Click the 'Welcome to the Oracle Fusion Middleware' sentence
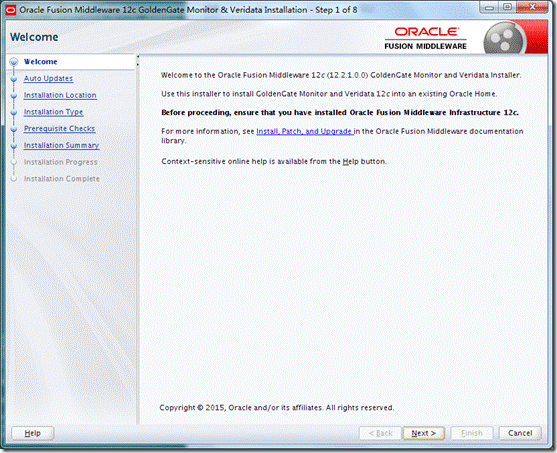The height and width of the screenshot is (453, 557). pos(341,75)
